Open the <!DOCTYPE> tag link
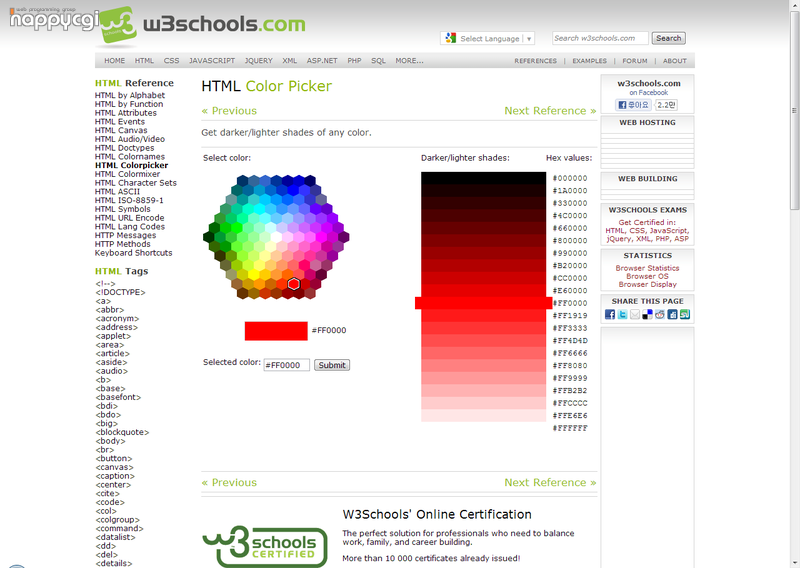 click(x=120, y=292)
